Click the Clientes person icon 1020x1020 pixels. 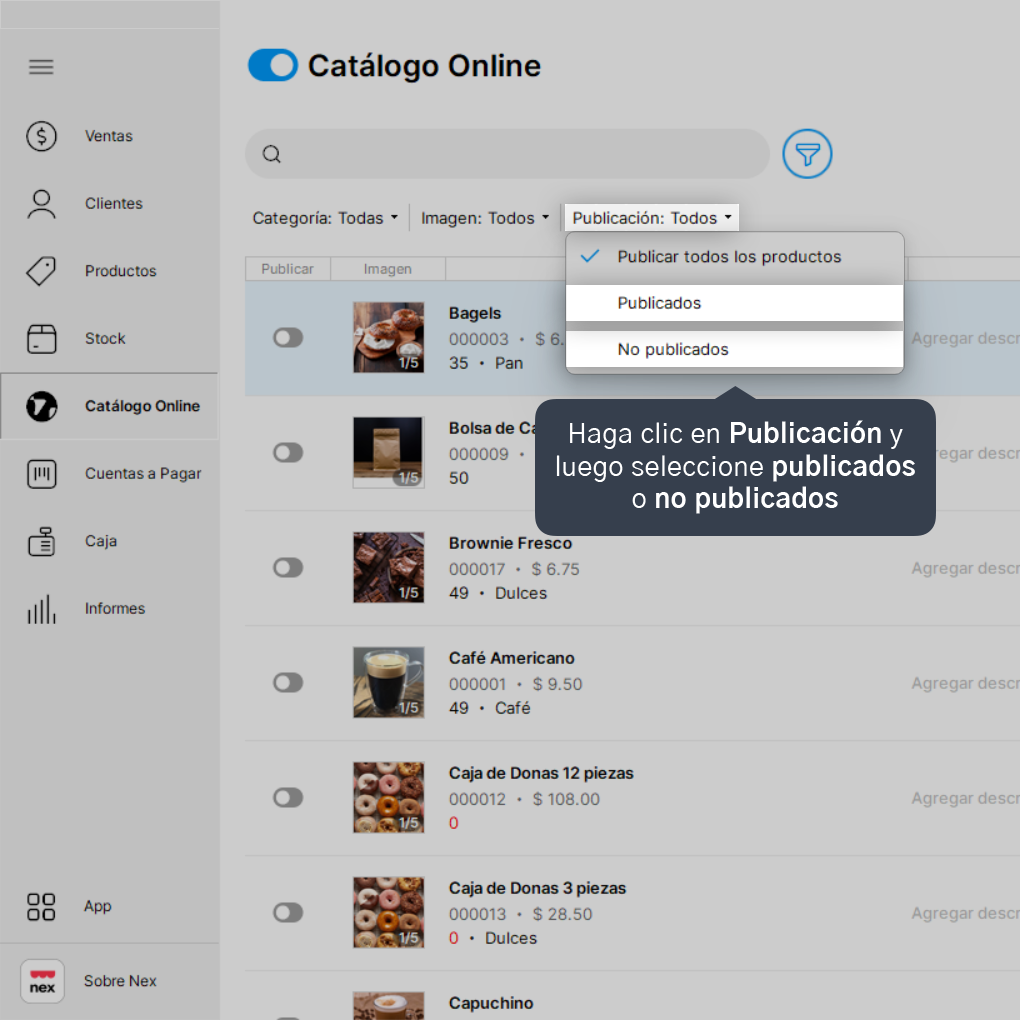(42, 204)
